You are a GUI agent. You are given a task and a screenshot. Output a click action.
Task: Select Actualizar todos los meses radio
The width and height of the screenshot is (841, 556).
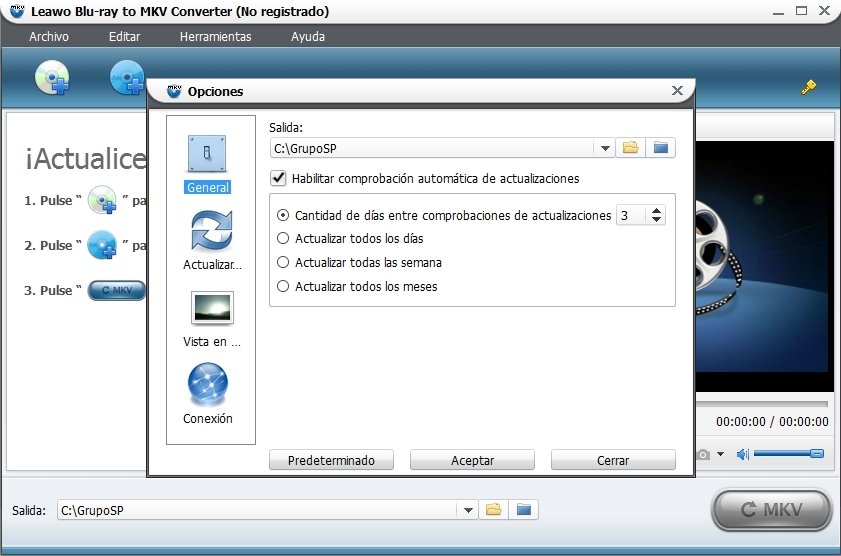(283, 286)
